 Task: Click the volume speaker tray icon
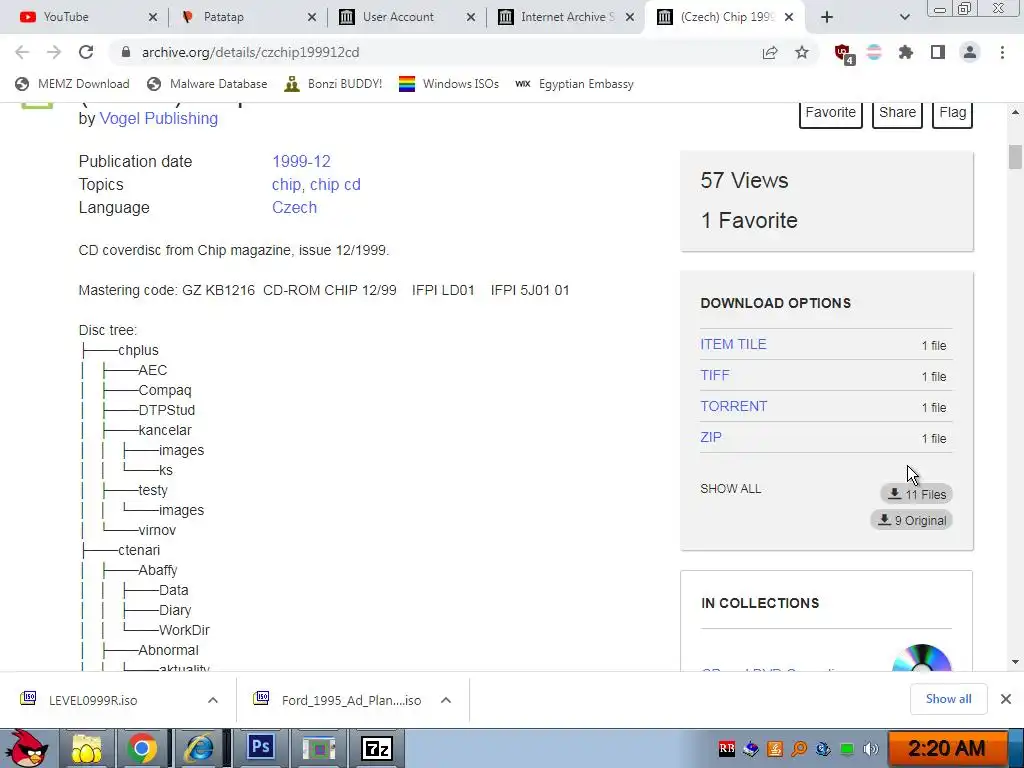(870, 748)
